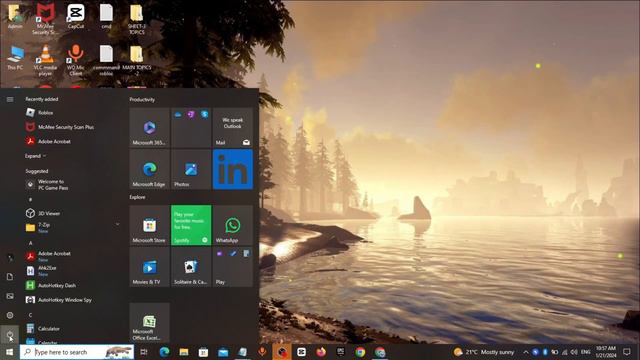Open the green Spotify tile
Viewport: 640px width, 360px height.
coord(191,225)
